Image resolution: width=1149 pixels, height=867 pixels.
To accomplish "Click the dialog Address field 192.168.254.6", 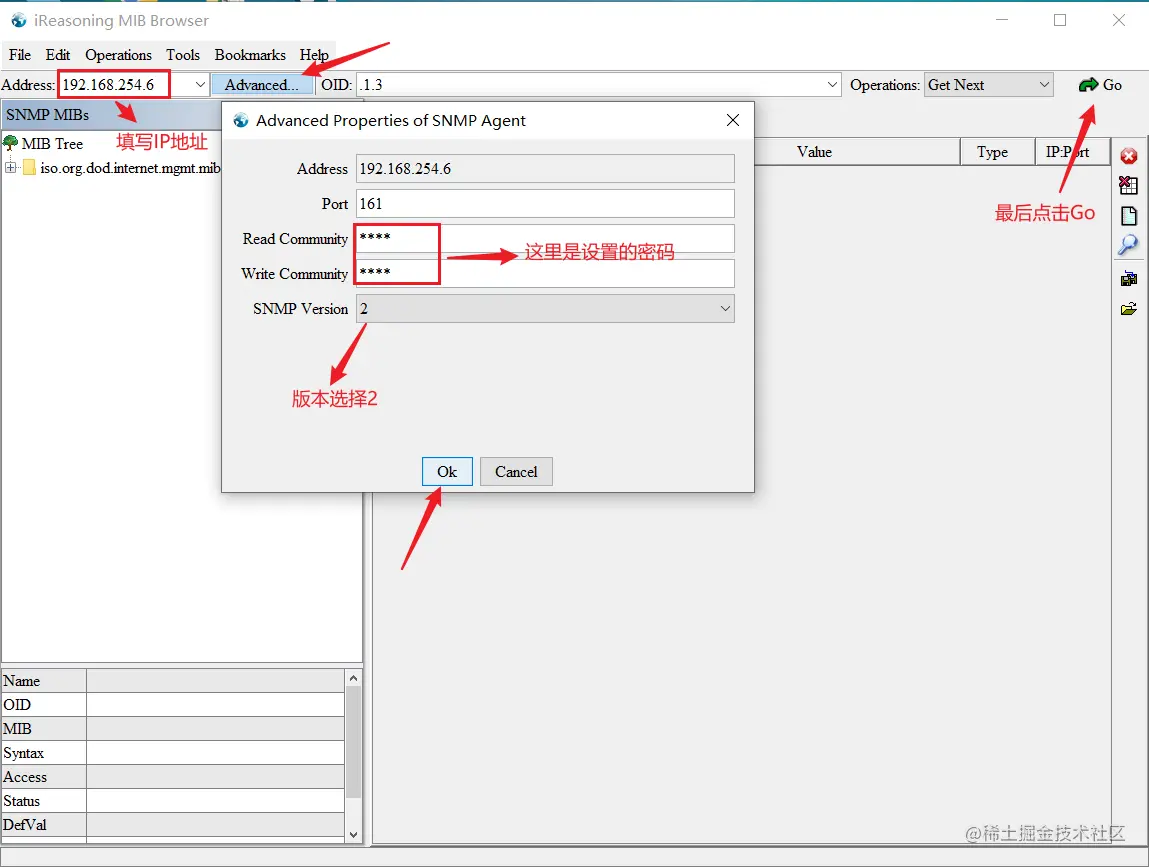I will pyautogui.click(x=545, y=169).
